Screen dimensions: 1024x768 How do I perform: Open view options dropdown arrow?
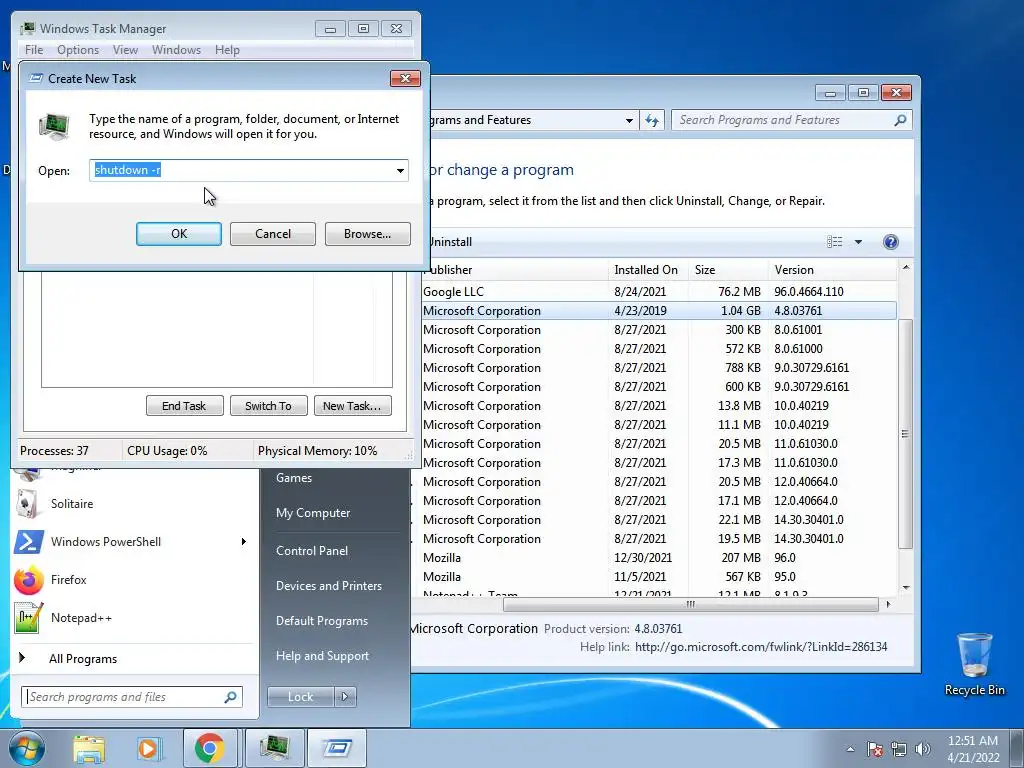point(858,242)
